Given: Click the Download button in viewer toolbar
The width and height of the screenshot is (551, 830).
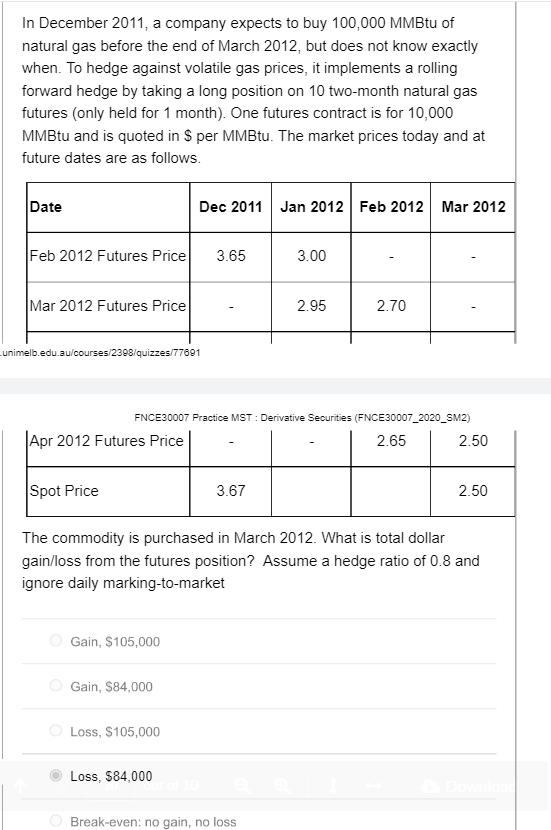Looking at the screenshot, I should (x=468, y=786).
